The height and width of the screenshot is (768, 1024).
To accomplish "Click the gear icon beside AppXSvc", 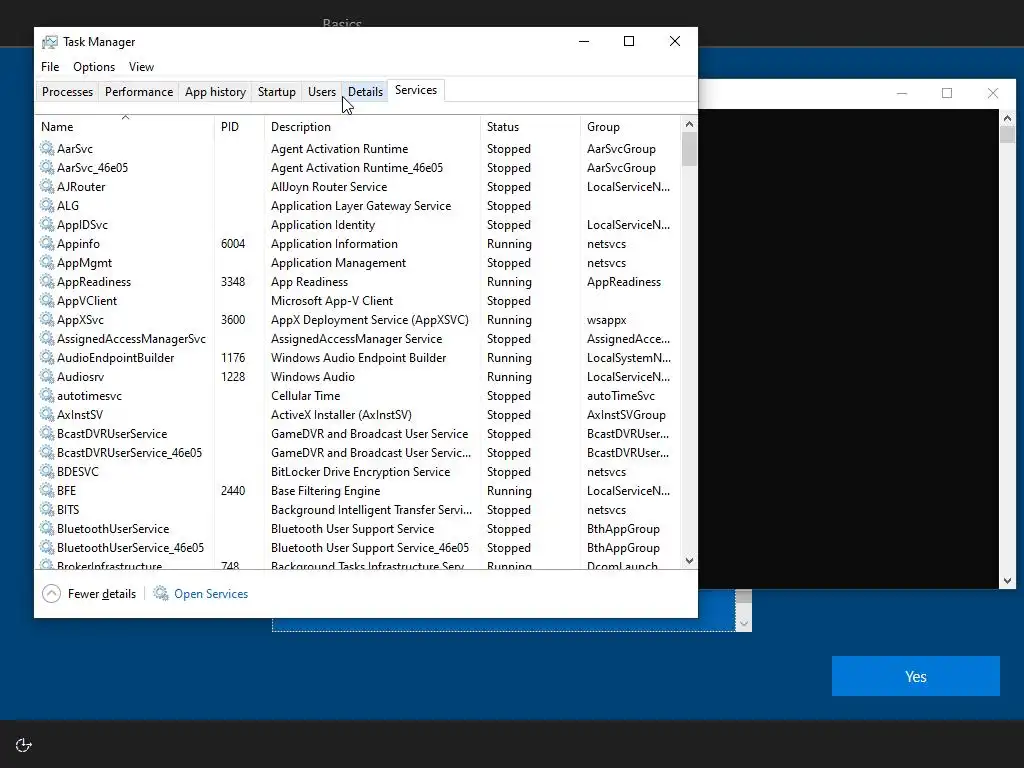I will click(47, 319).
